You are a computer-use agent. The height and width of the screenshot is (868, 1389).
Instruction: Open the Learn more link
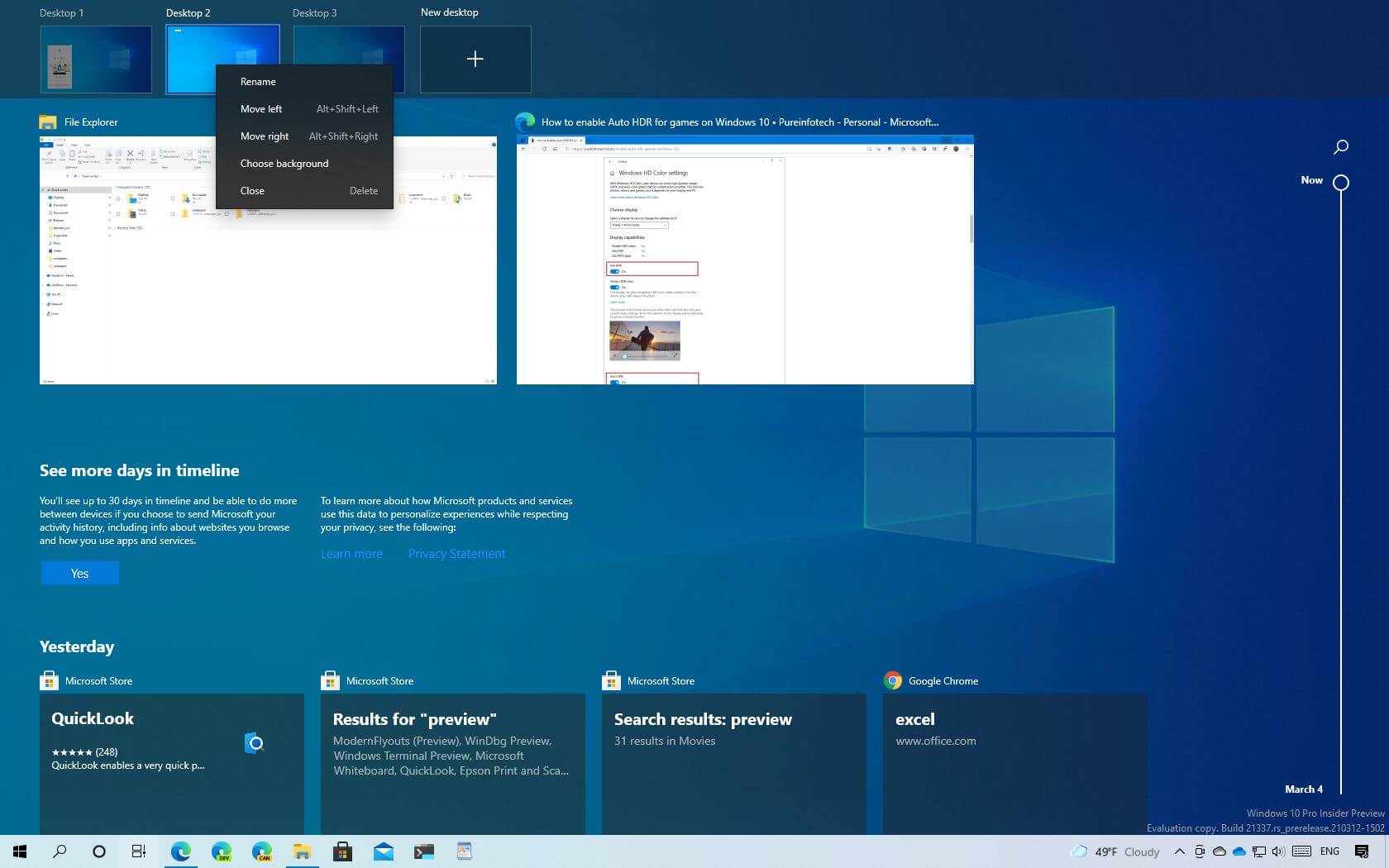[351, 554]
